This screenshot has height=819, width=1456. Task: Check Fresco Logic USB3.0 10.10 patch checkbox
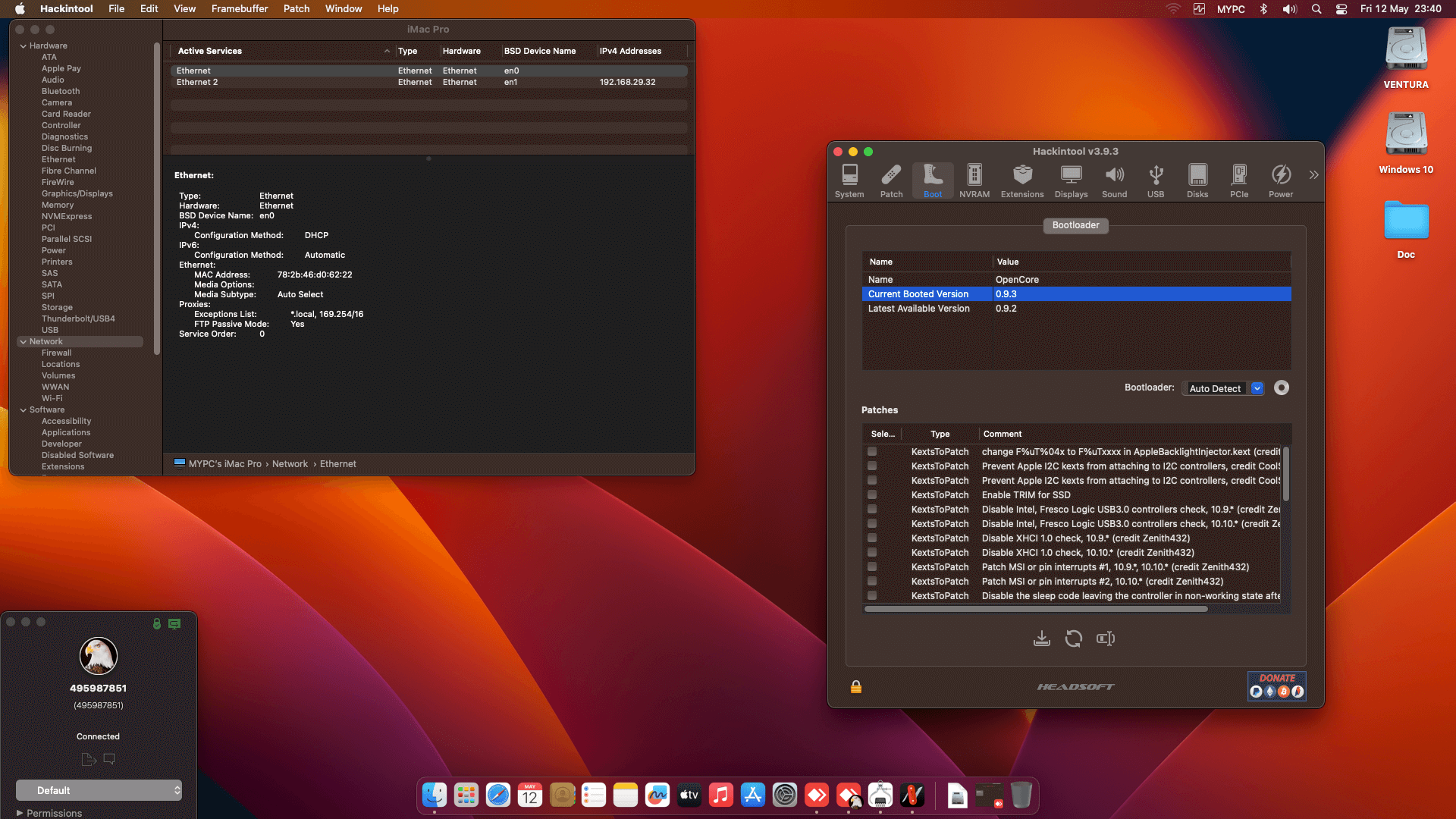[x=872, y=524]
